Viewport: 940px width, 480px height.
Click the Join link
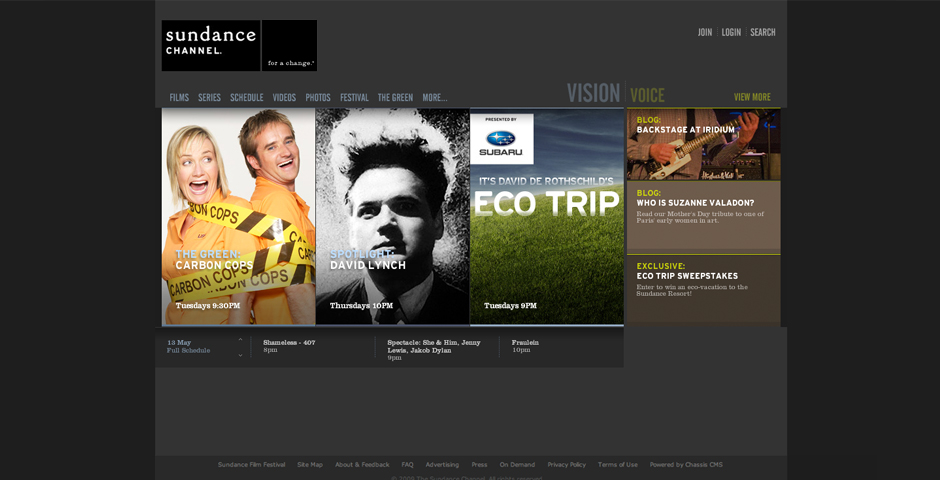705,32
